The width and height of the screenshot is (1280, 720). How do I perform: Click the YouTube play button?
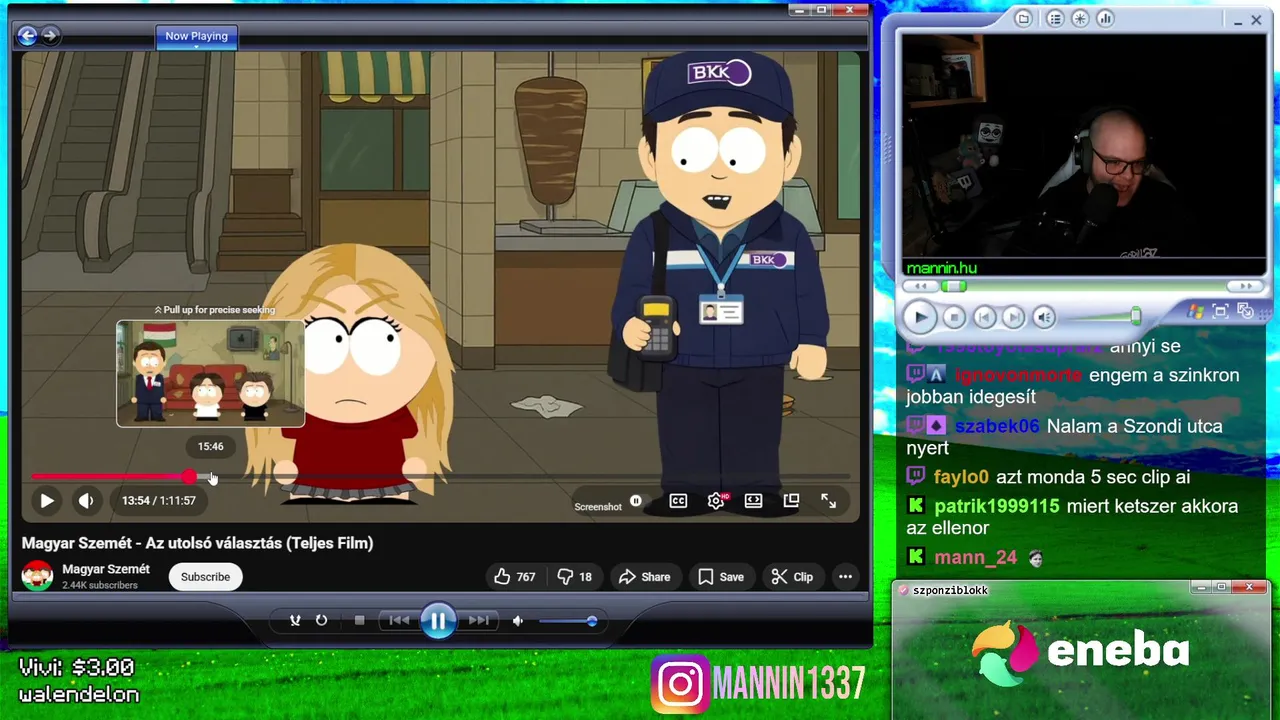pyautogui.click(x=47, y=501)
